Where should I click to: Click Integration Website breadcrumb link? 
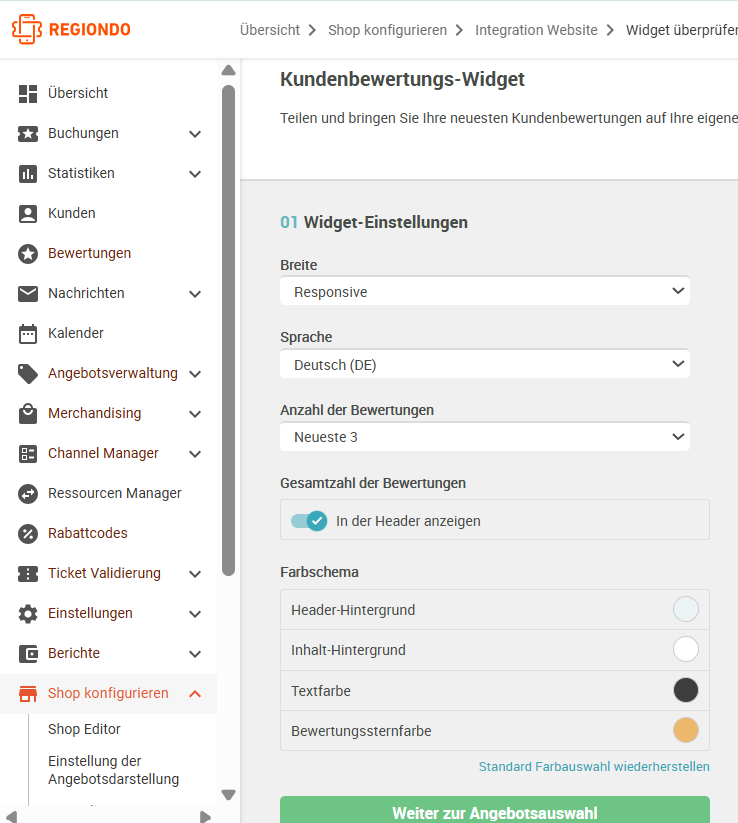(x=536, y=30)
